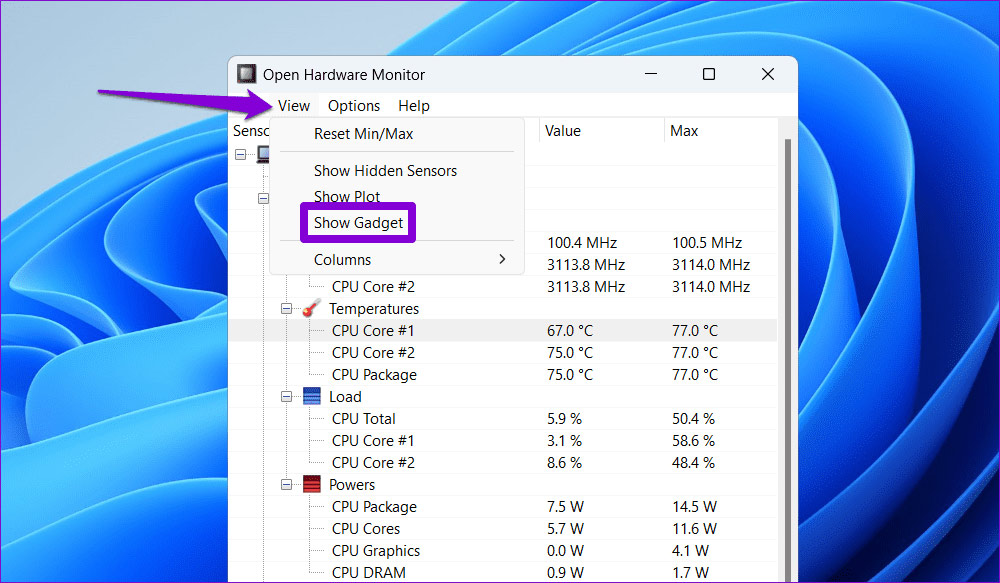This screenshot has height=583, width=1000.
Task: Open the Help menu
Action: point(414,106)
